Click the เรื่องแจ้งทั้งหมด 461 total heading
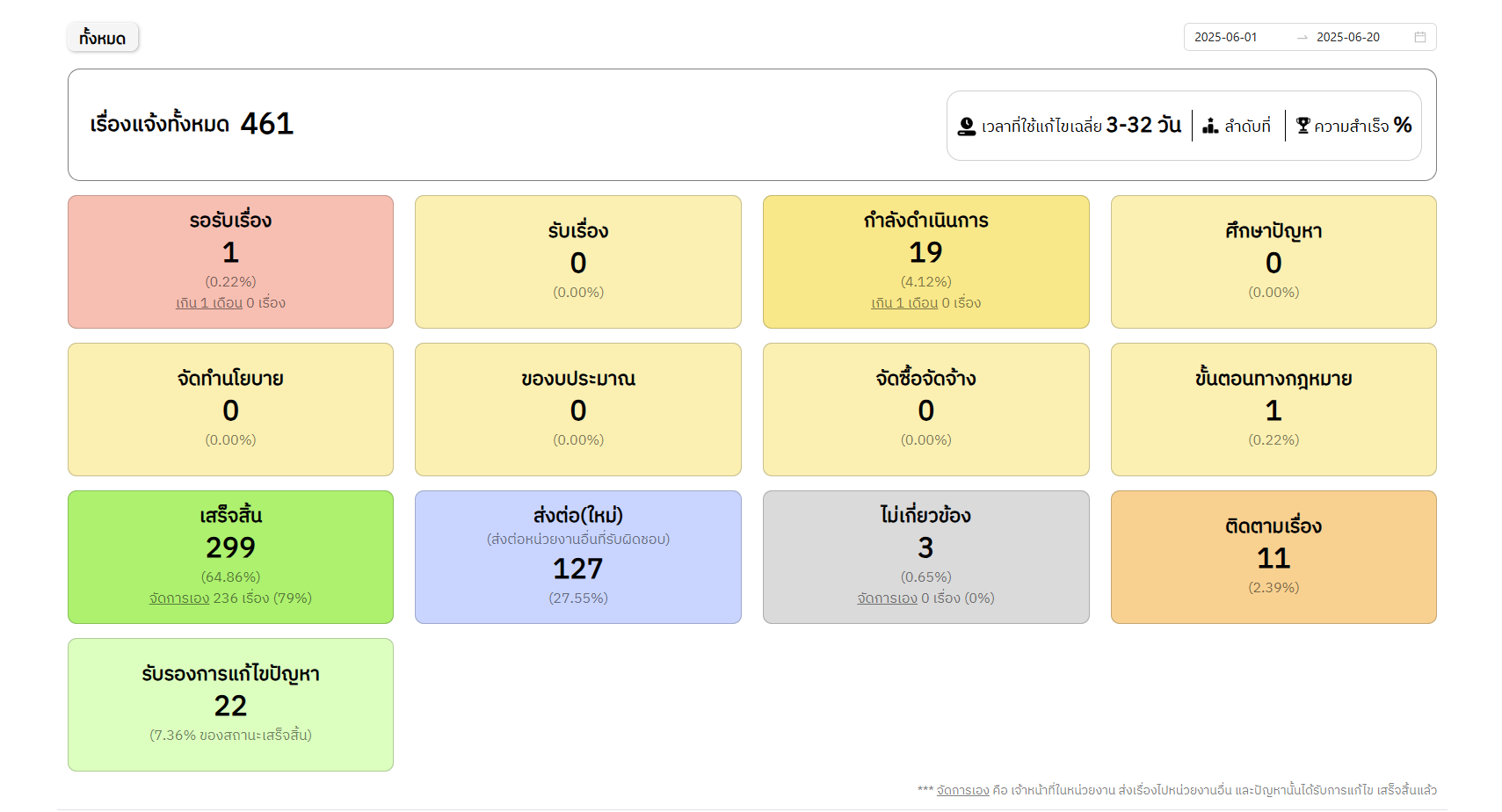 192,124
